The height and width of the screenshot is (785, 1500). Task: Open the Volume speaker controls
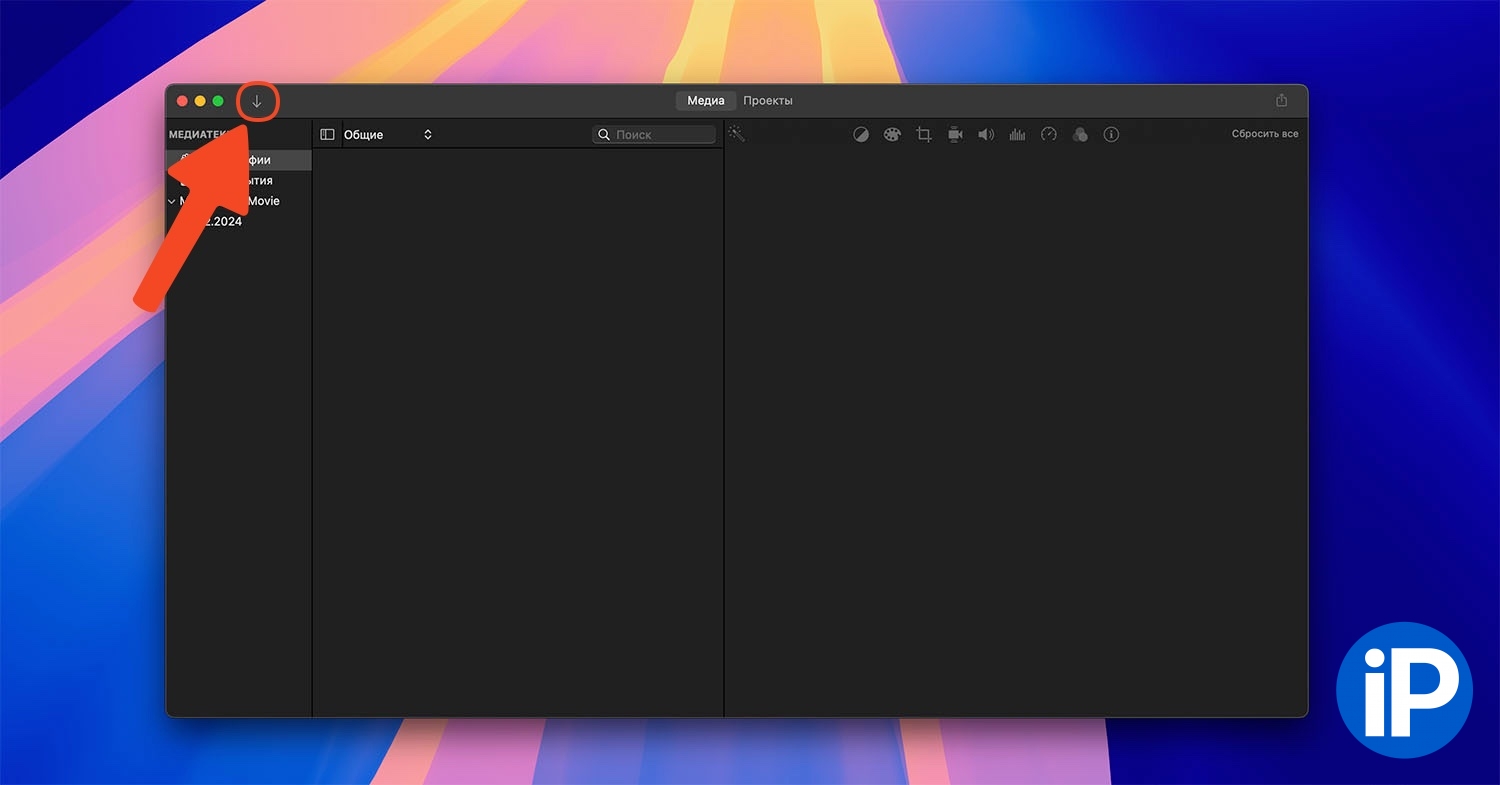(986, 134)
